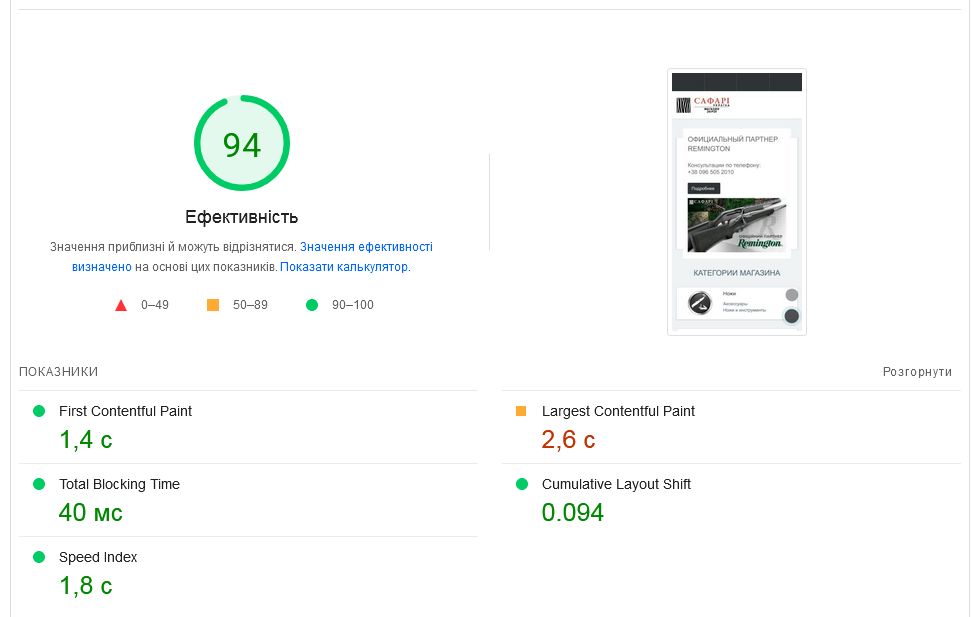Click the red triangle 0–49 legend icon

[121, 305]
